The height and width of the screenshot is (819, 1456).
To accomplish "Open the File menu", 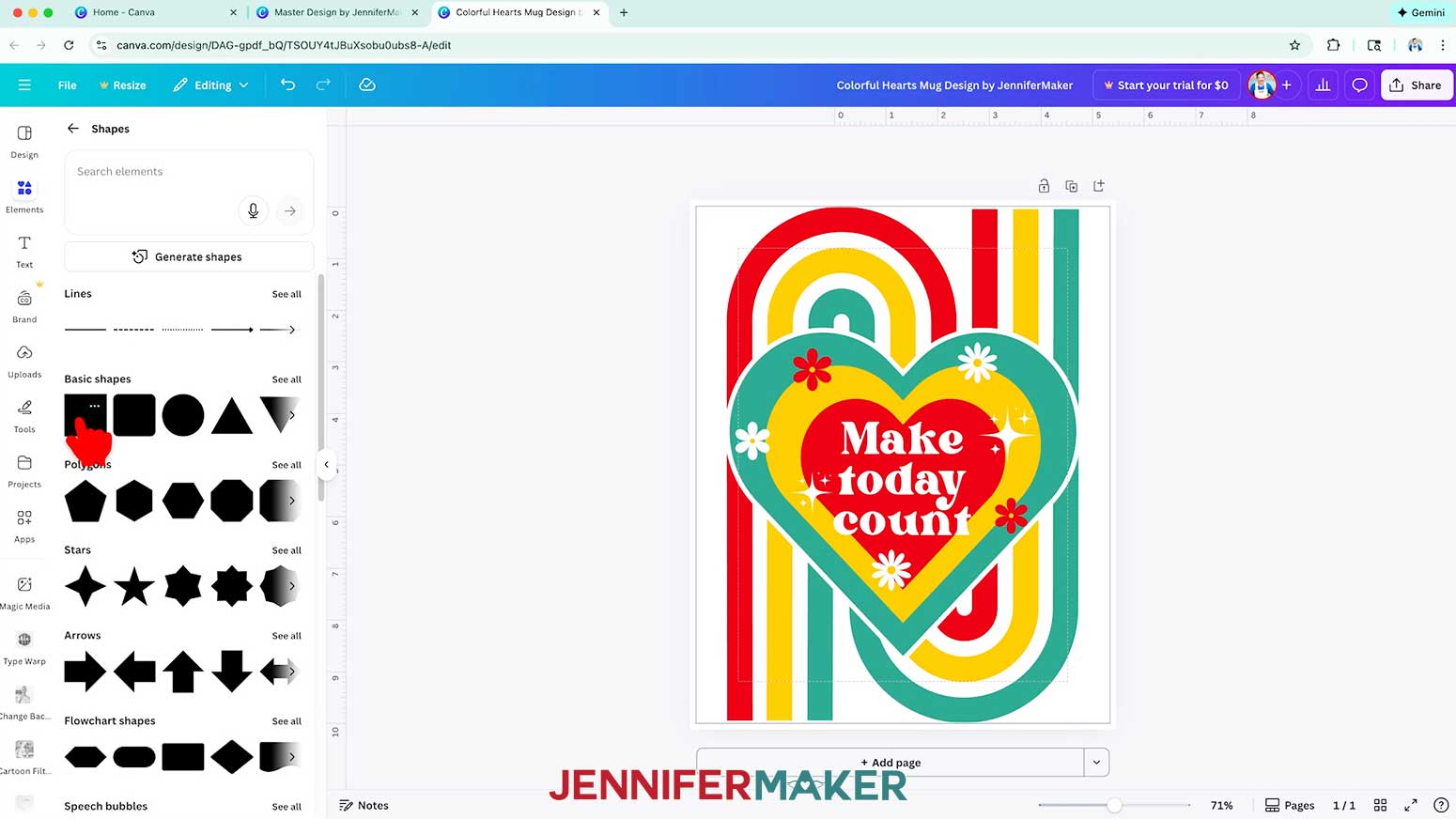I will (x=67, y=85).
